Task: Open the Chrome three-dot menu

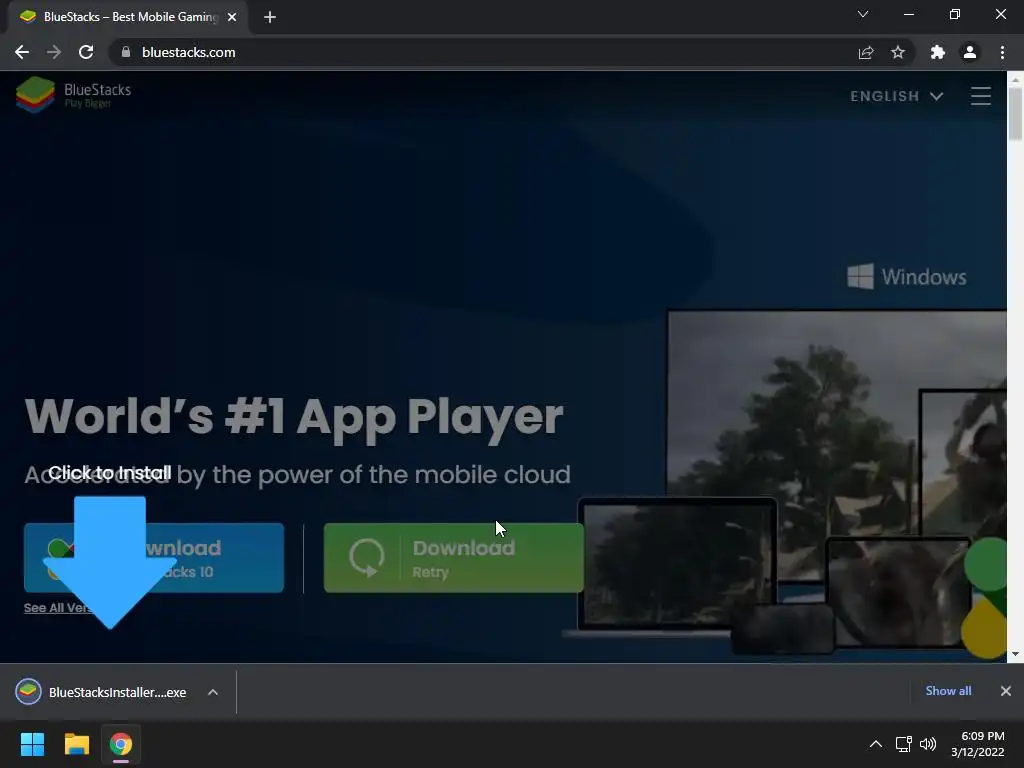Action: (1002, 52)
